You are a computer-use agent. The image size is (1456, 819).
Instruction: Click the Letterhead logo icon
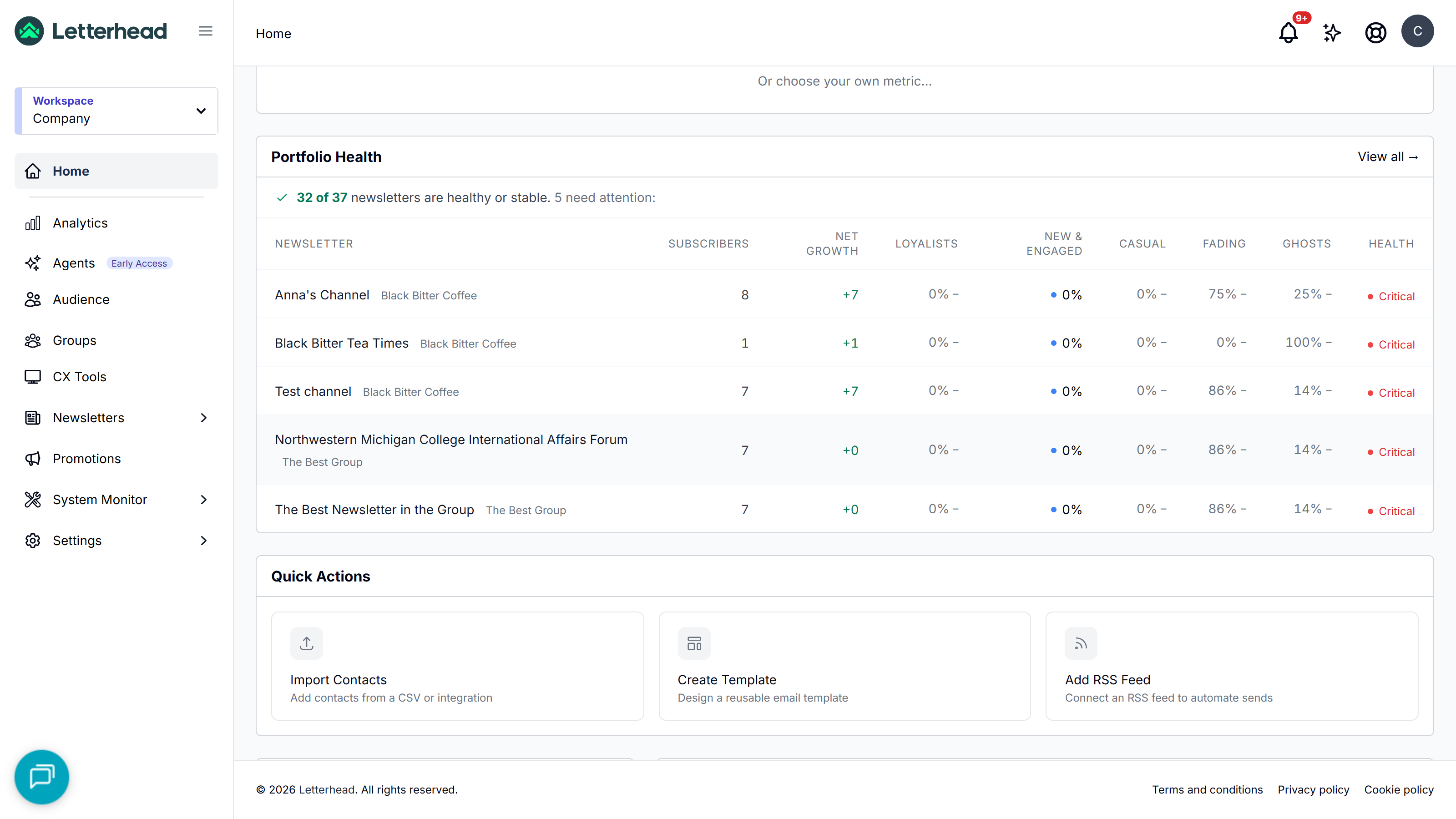[x=29, y=31]
